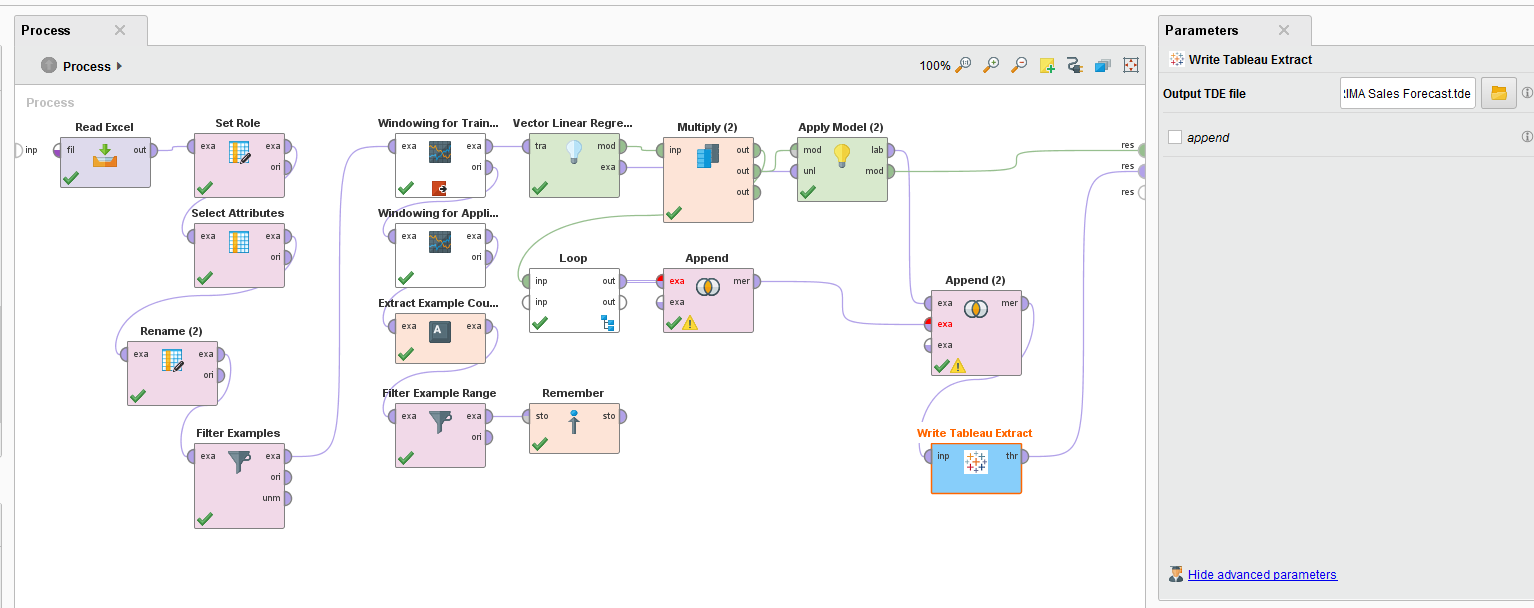Expand the Process breadcrumb arrow
The width and height of the screenshot is (1534, 608).
click(x=118, y=66)
